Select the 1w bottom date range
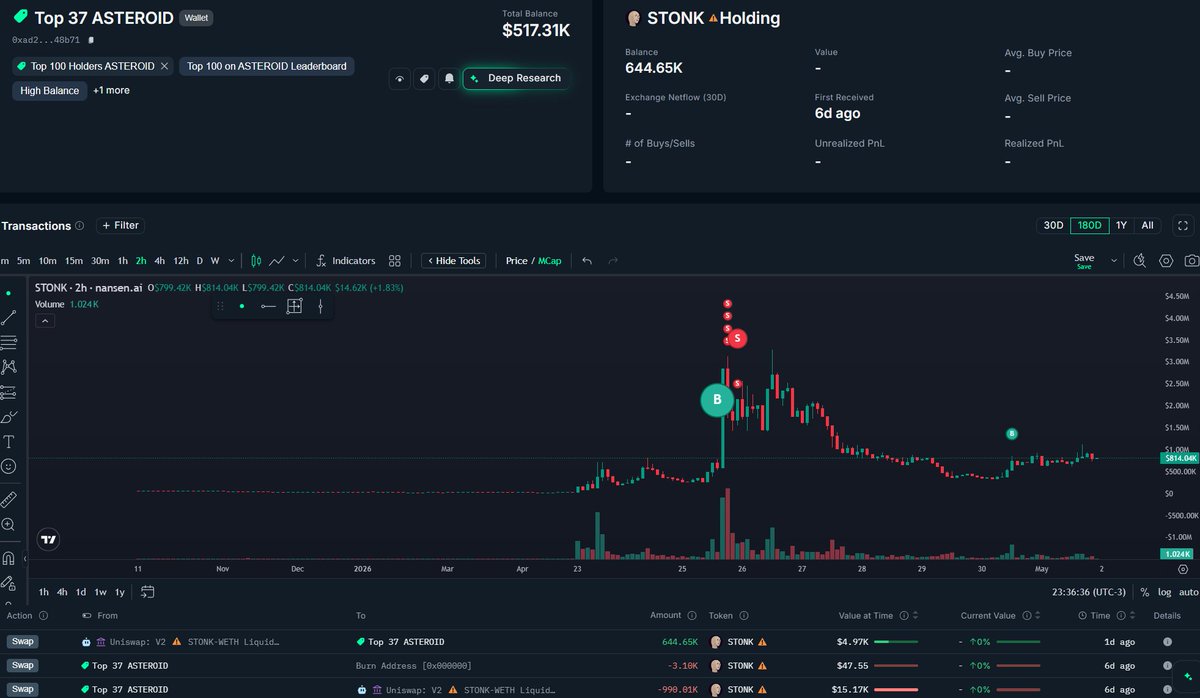Image resolution: width=1200 pixels, height=698 pixels. [x=100, y=591]
